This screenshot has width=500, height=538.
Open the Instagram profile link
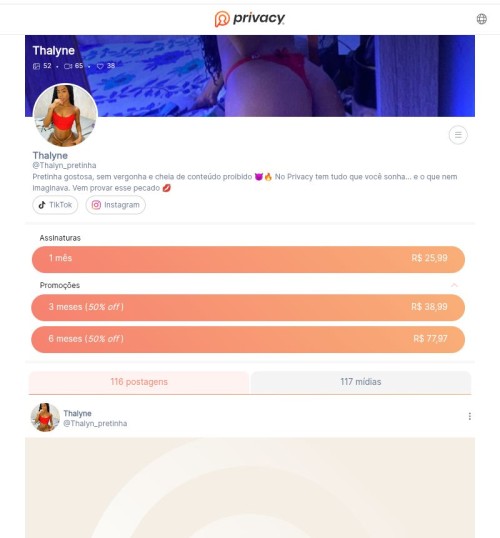(x=116, y=205)
